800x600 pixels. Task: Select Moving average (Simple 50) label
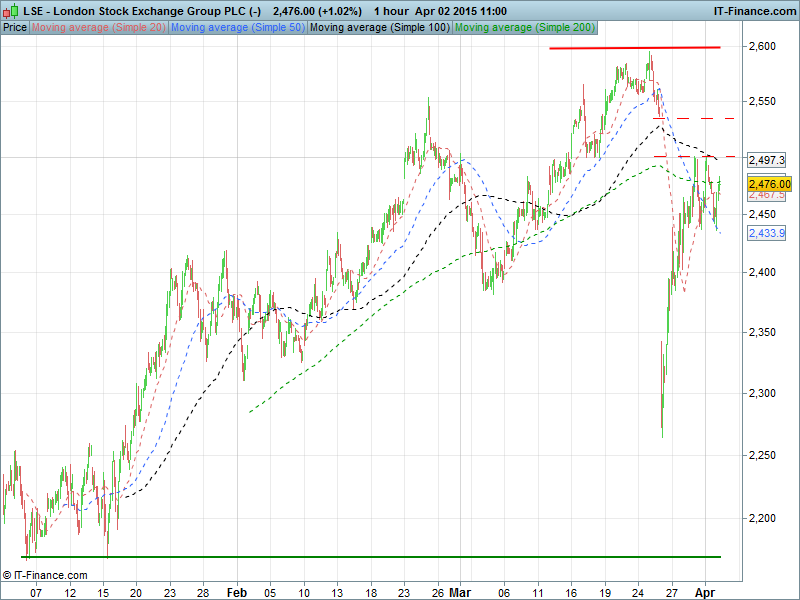pyautogui.click(x=238, y=27)
